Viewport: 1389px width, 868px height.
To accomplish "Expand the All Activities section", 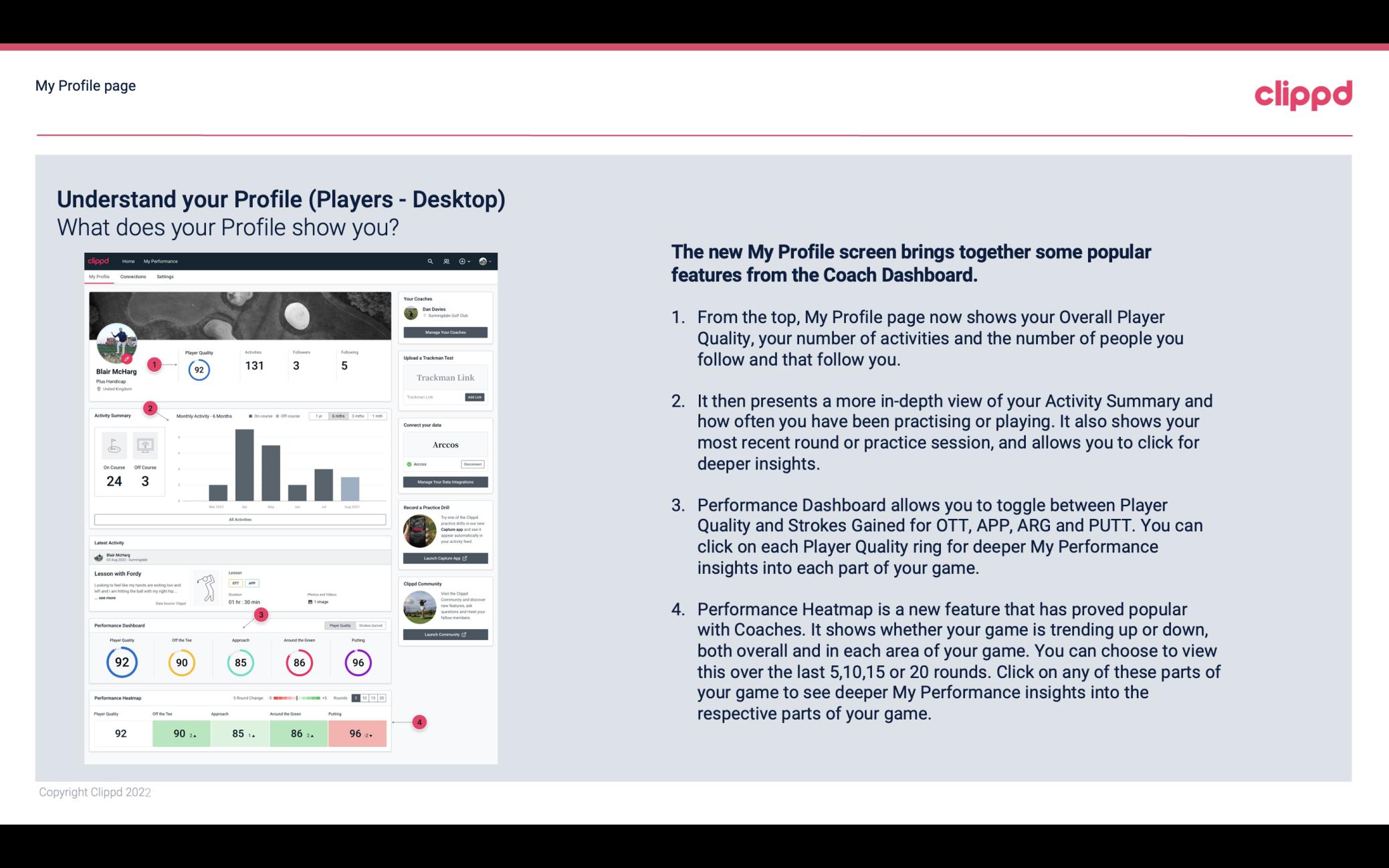I will (x=240, y=520).
